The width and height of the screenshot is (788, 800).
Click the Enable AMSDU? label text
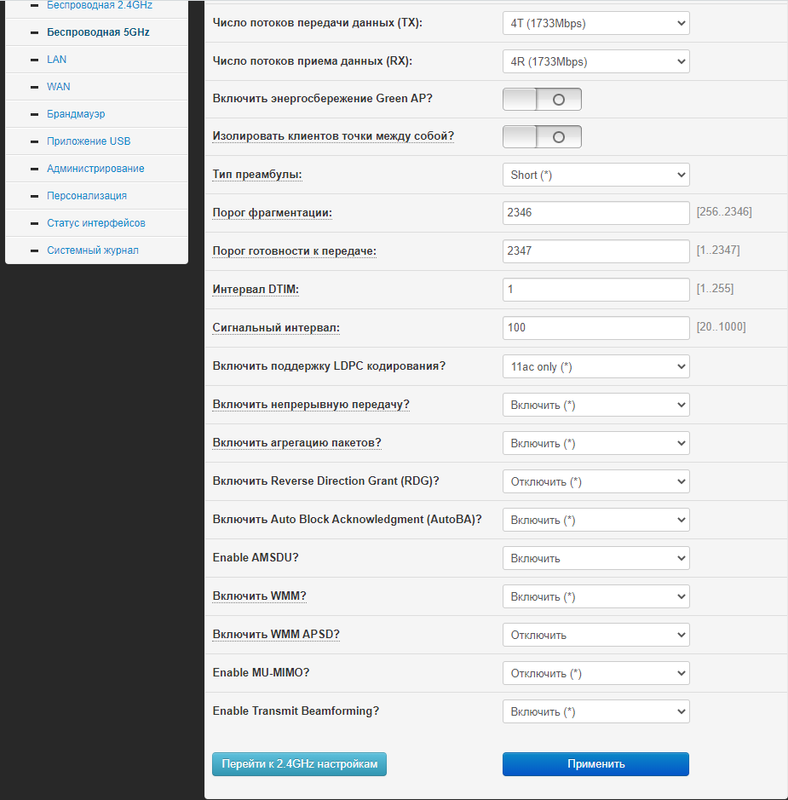[255, 557]
